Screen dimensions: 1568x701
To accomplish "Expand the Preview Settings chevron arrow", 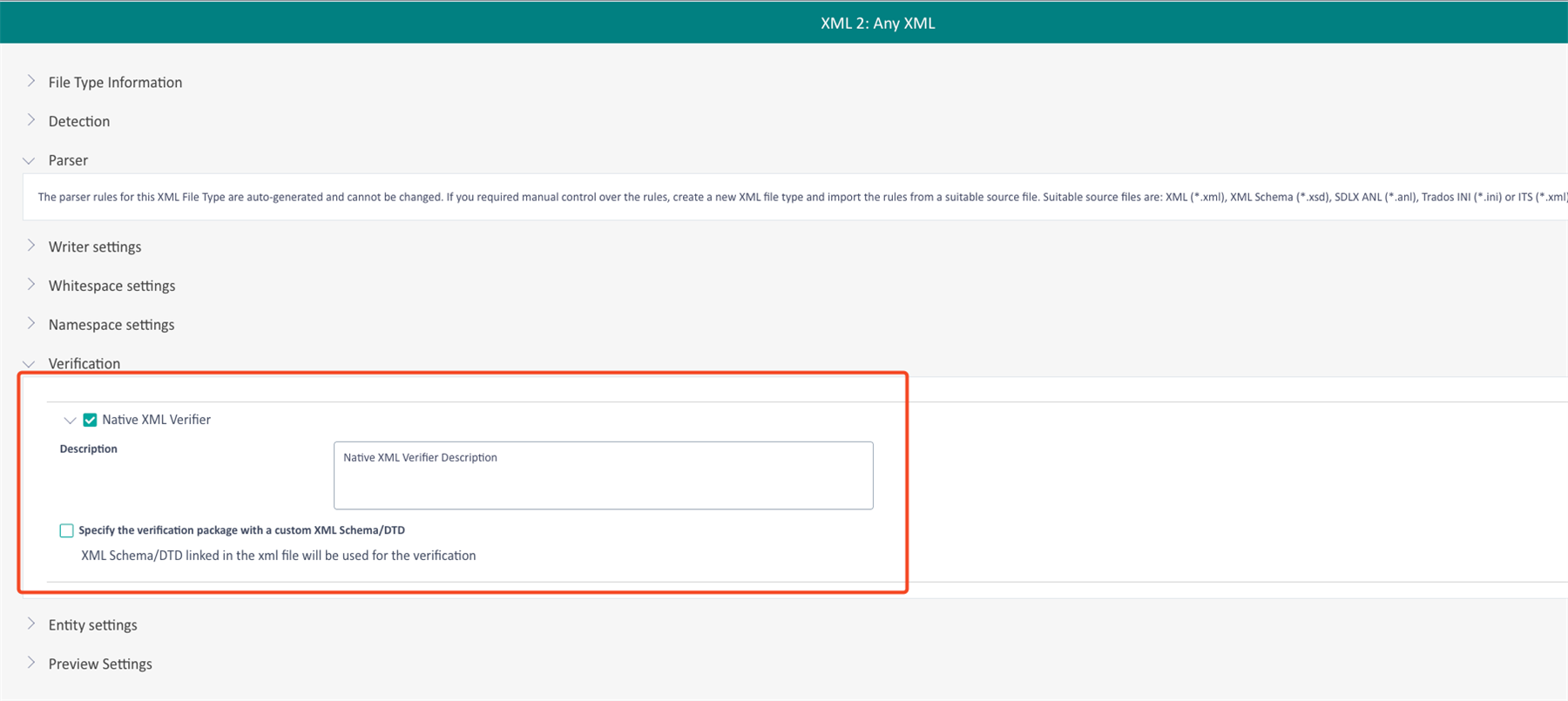I will pyautogui.click(x=31, y=663).
